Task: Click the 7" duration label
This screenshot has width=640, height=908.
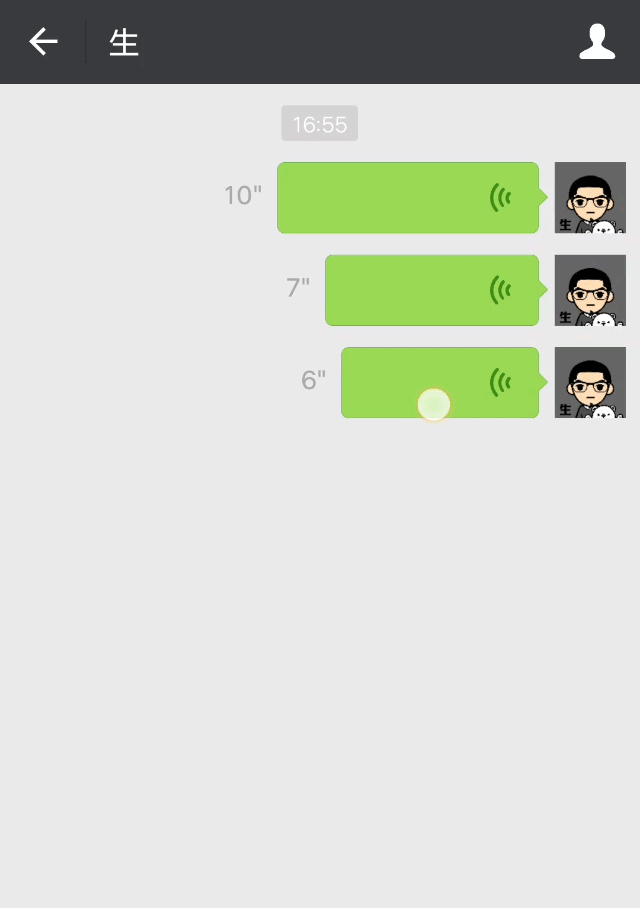Action: click(298, 288)
